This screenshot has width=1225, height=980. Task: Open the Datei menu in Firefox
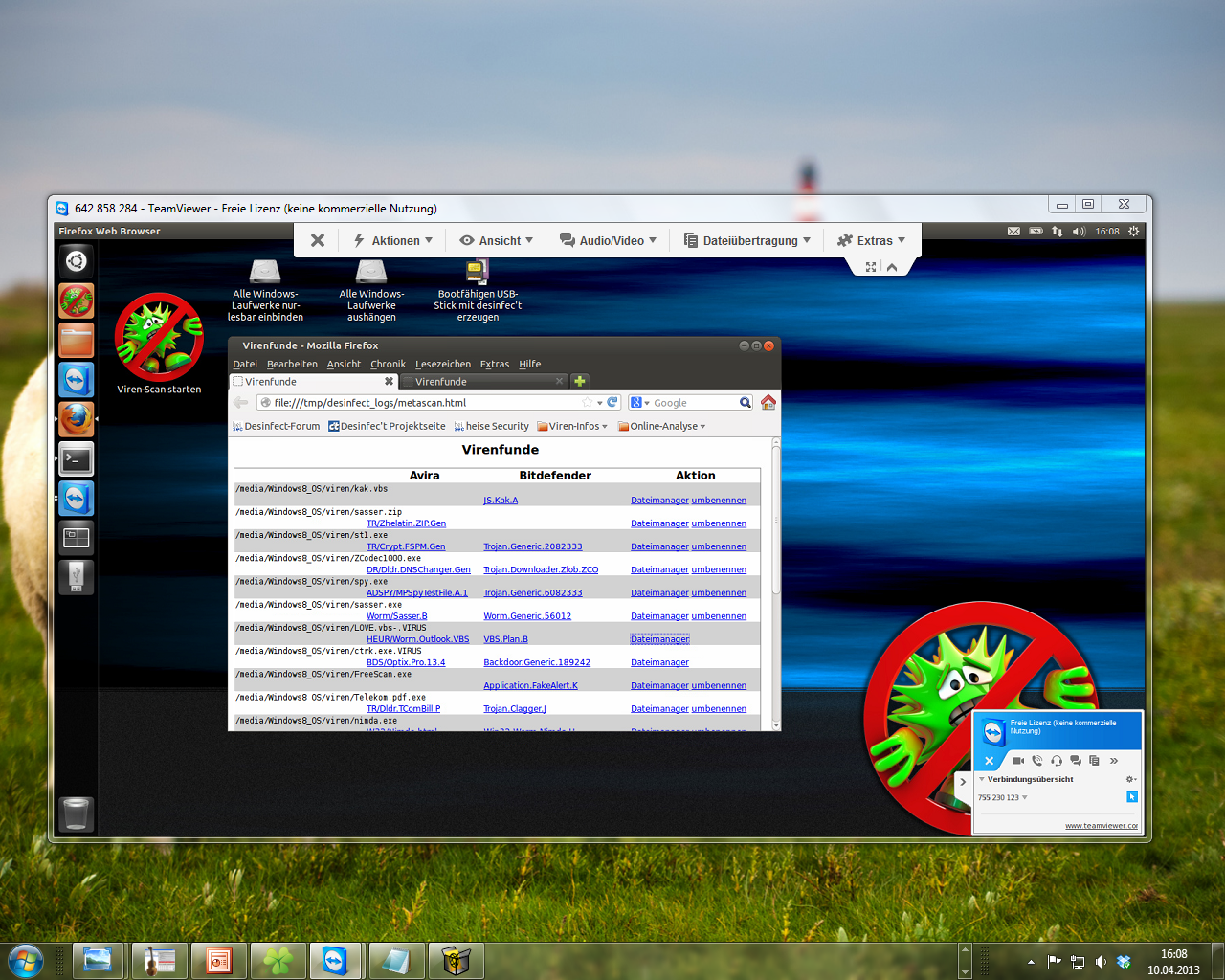(x=245, y=365)
